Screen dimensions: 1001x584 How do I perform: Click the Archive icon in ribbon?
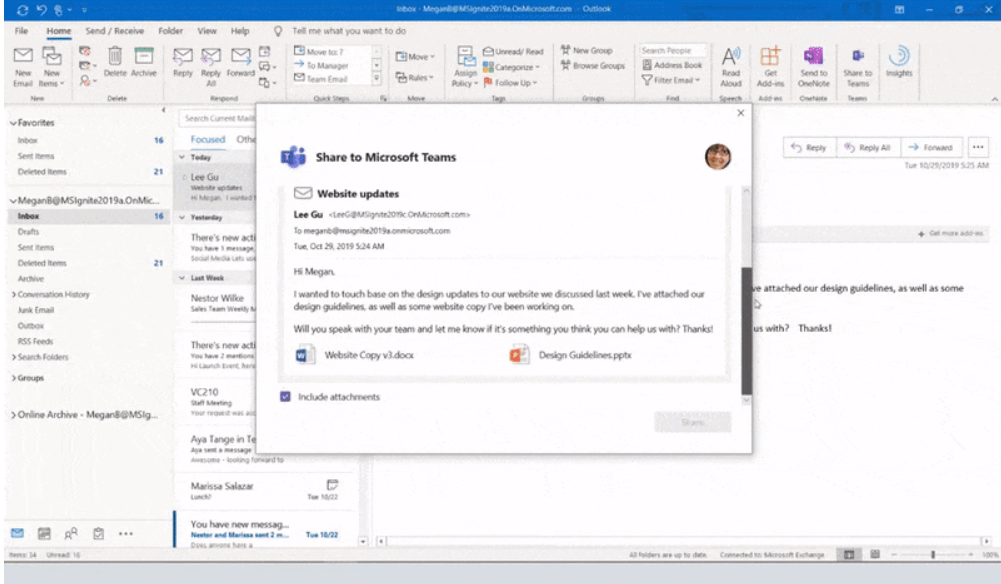click(144, 56)
